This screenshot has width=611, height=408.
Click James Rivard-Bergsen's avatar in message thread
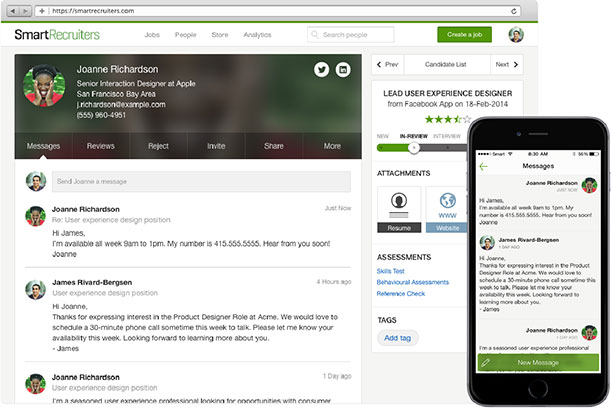point(35,290)
